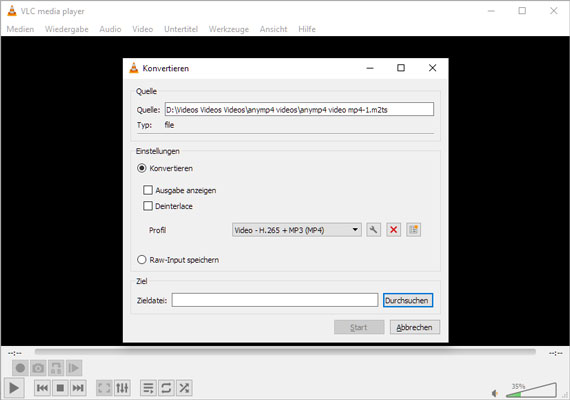Click VLC cone icon in main title bar

coord(12,11)
